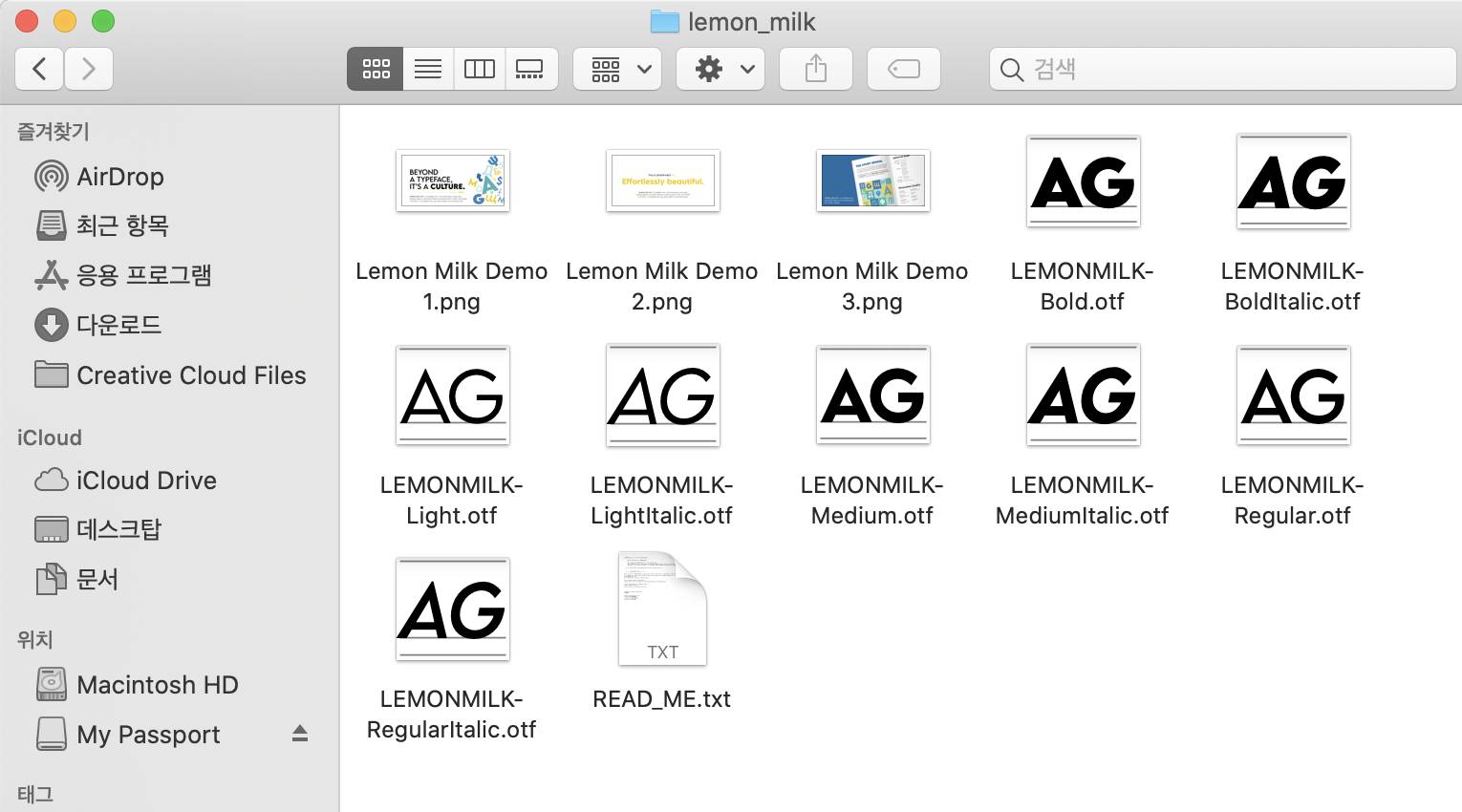Go back with the left chevron button
The image size is (1462, 812).
click(x=40, y=69)
